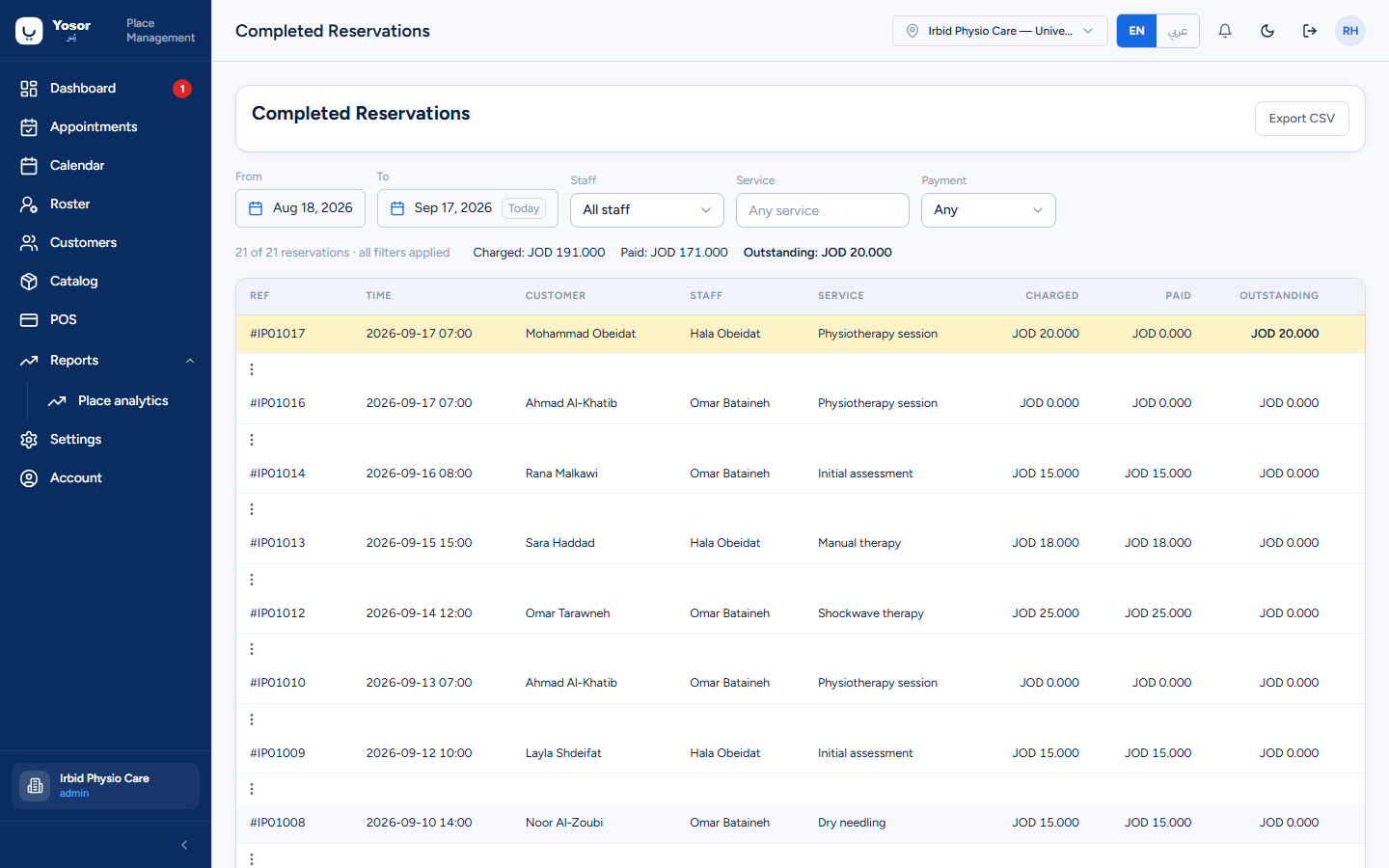Open row menu for #IP01017
1389x868 pixels.
[x=252, y=369]
